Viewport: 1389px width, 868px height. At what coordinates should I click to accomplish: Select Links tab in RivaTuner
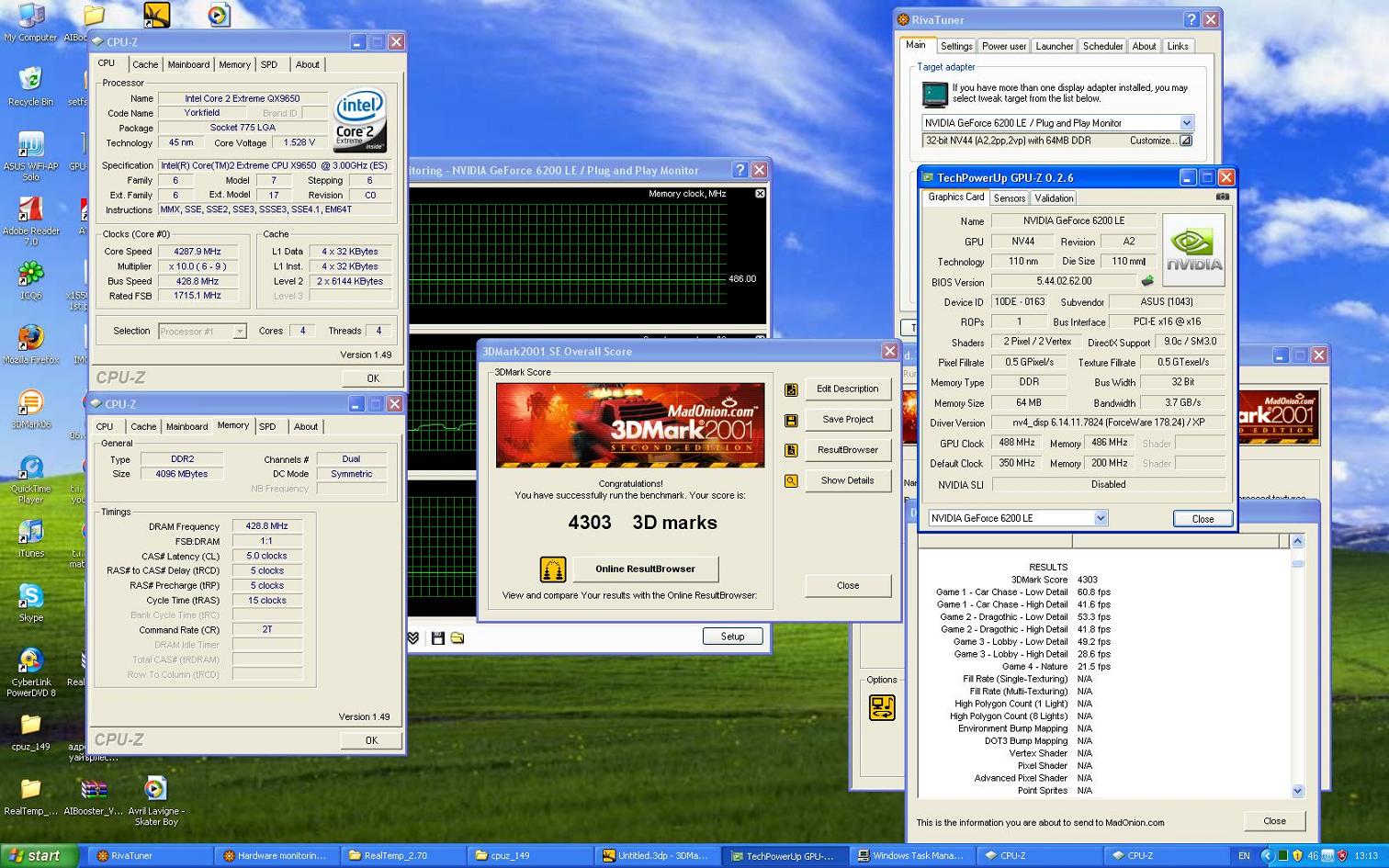[1178, 46]
